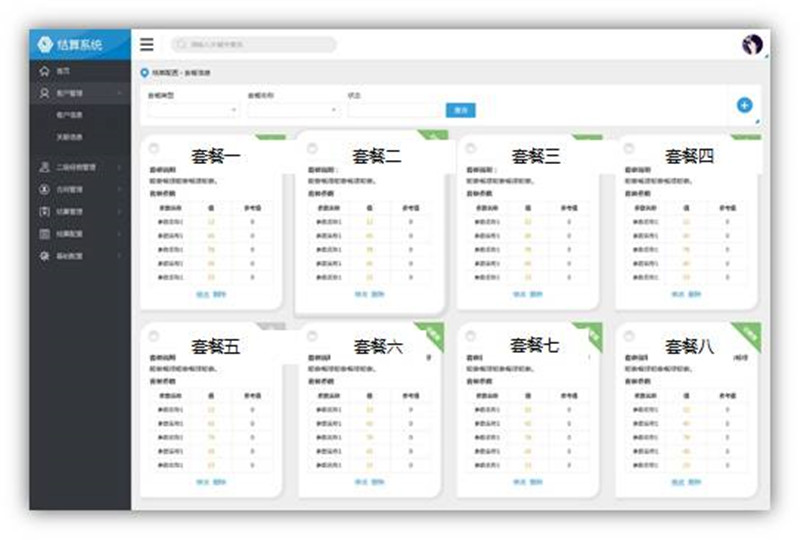800x540 pixels.
Task: Click the home icon in the sidebar
Action: point(44,72)
